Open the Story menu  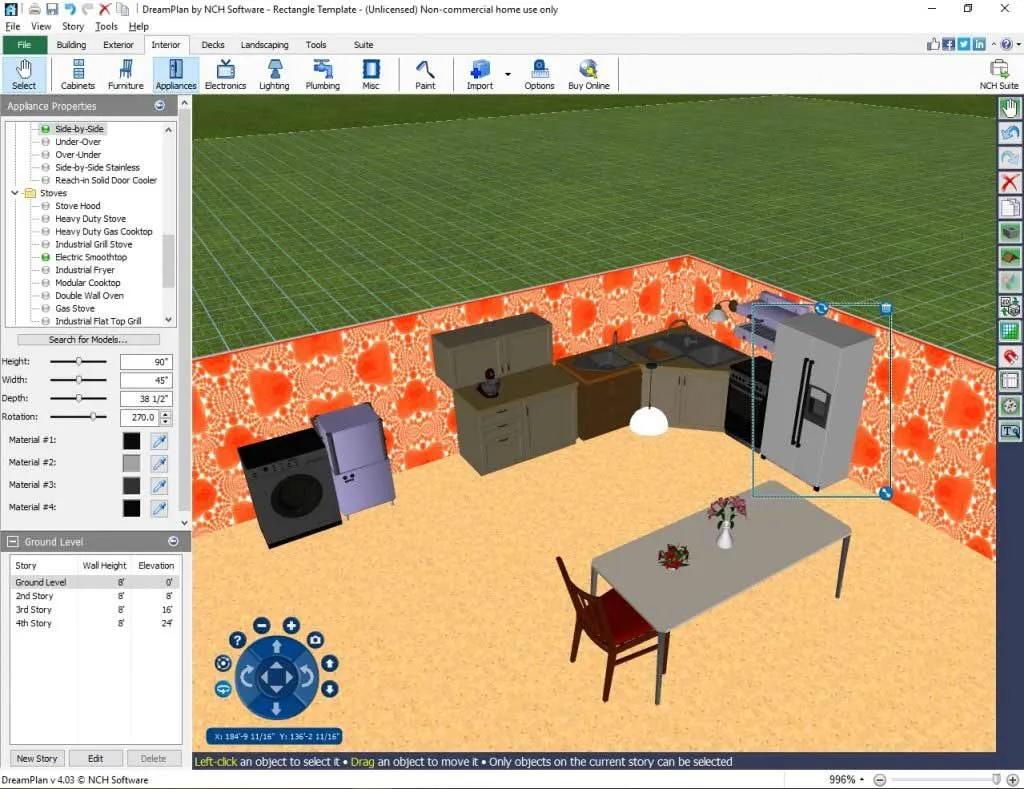pos(72,26)
